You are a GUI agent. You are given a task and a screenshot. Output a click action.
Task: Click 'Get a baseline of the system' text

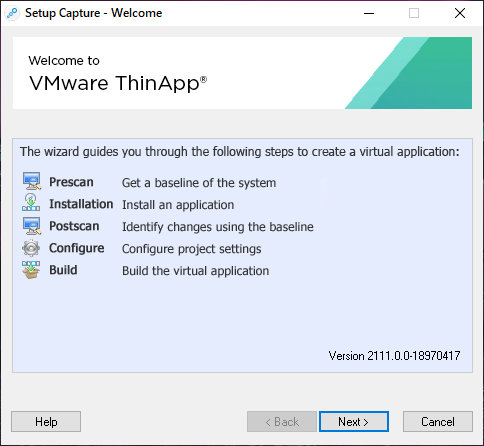199,183
